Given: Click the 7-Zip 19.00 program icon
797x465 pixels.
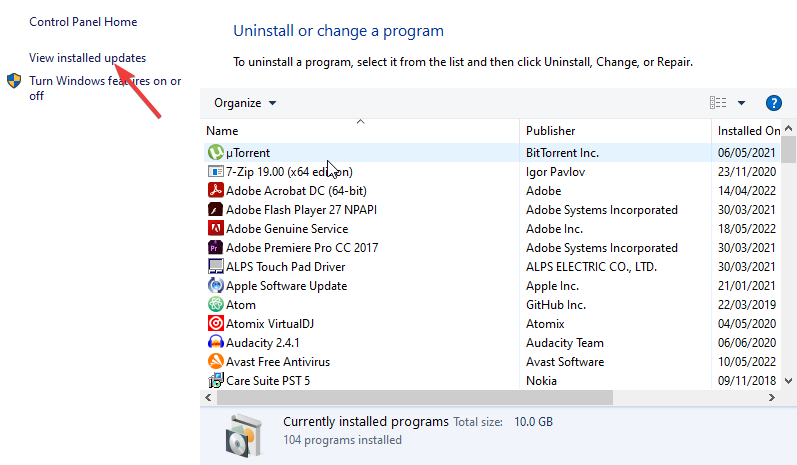Looking at the screenshot, I should click(216, 171).
